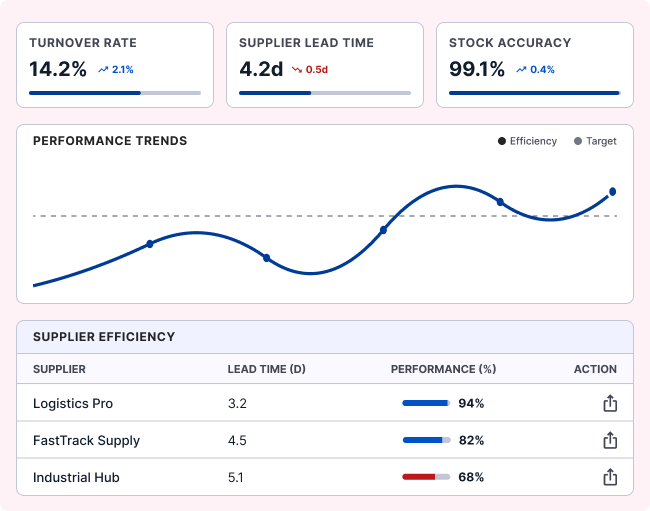650x511 pixels.
Task: Select the first data point on the chart
Action: [150, 244]
